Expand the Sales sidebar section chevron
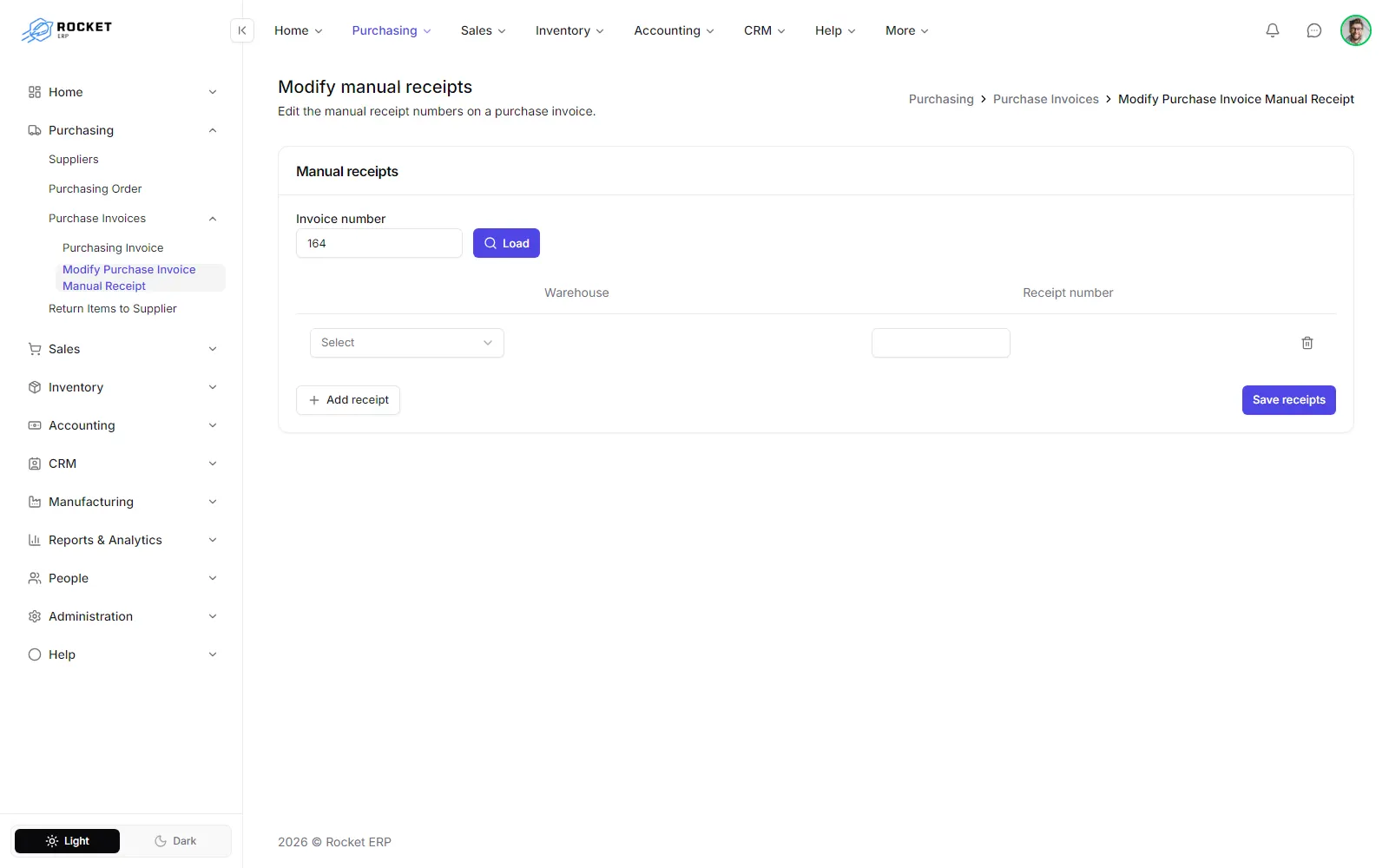 coord(213,349)
